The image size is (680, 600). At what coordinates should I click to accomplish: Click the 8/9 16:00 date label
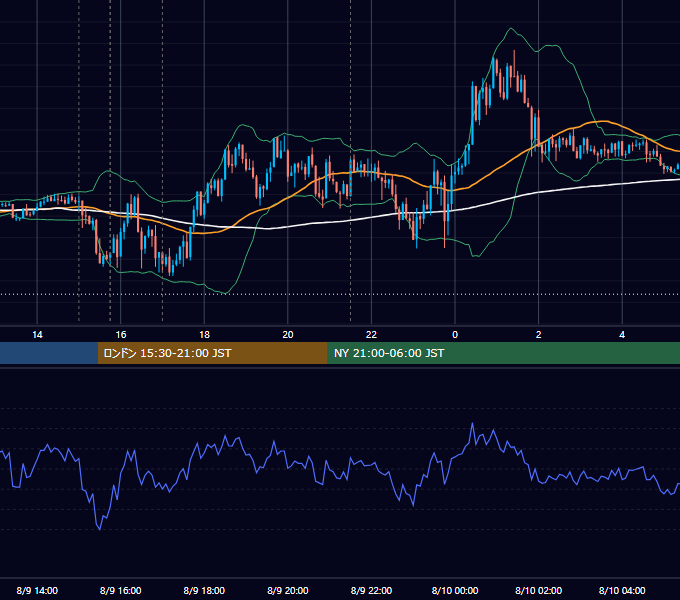tap(121, 590)
